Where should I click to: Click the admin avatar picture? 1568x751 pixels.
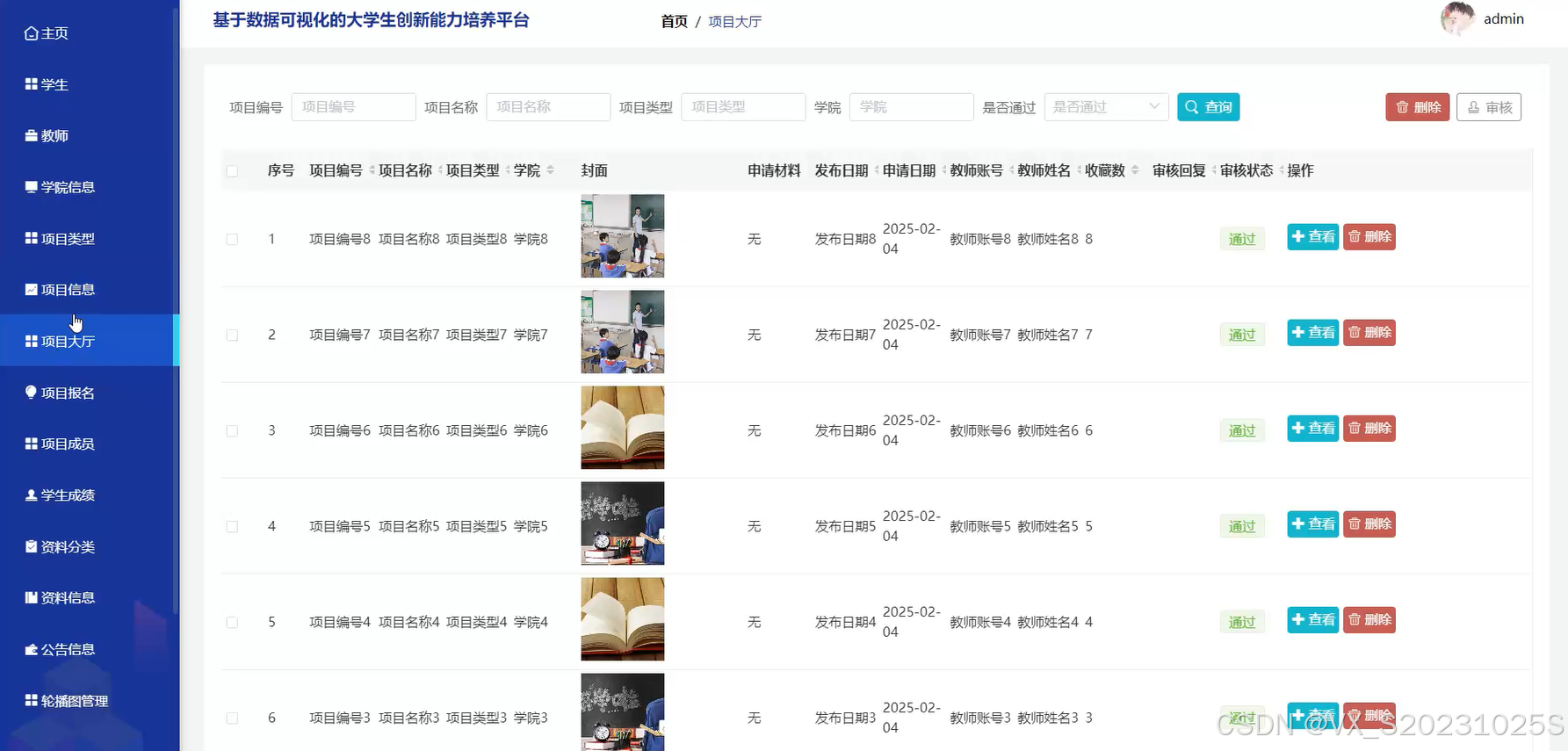[x=1457, y=18]
